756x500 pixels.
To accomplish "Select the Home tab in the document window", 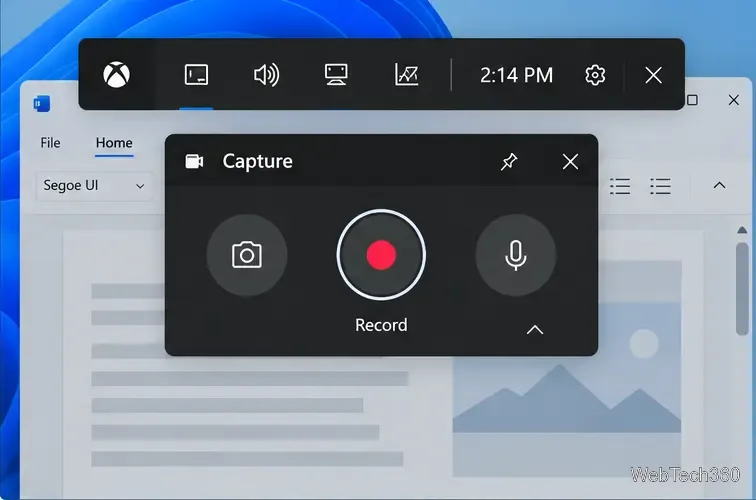I will click(x=114, y=143).
